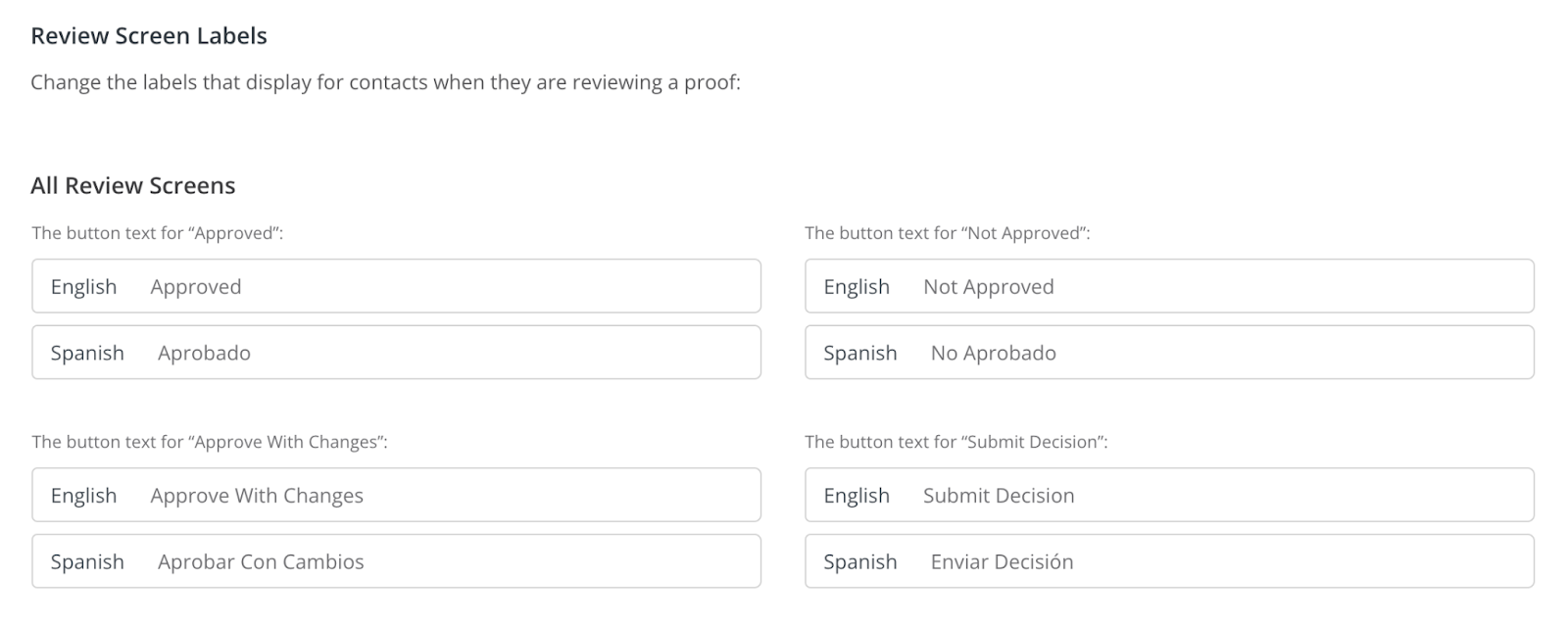
Task: Click the "Change the labels that display" description
Action: (385, 82)
